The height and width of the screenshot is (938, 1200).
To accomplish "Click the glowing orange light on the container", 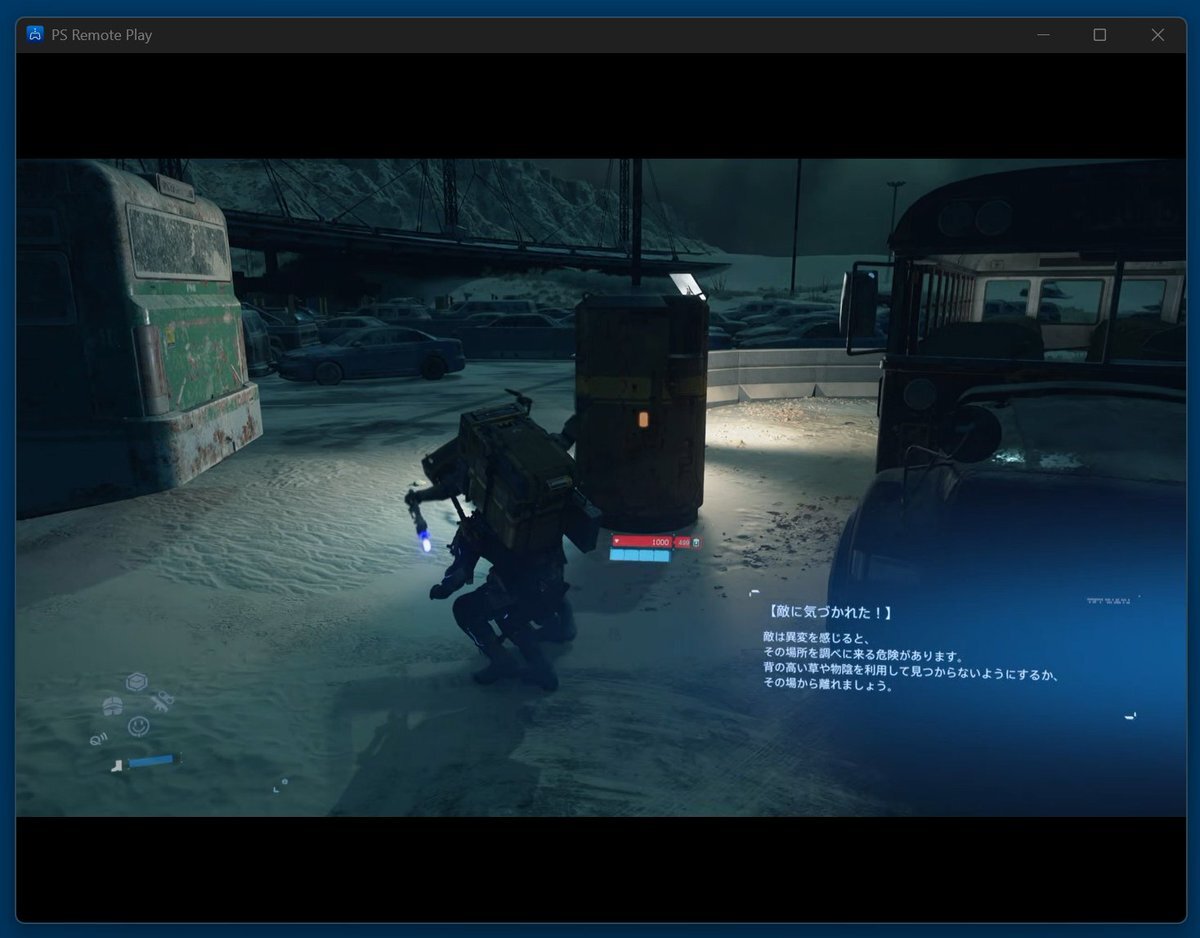I will [643, 419].
